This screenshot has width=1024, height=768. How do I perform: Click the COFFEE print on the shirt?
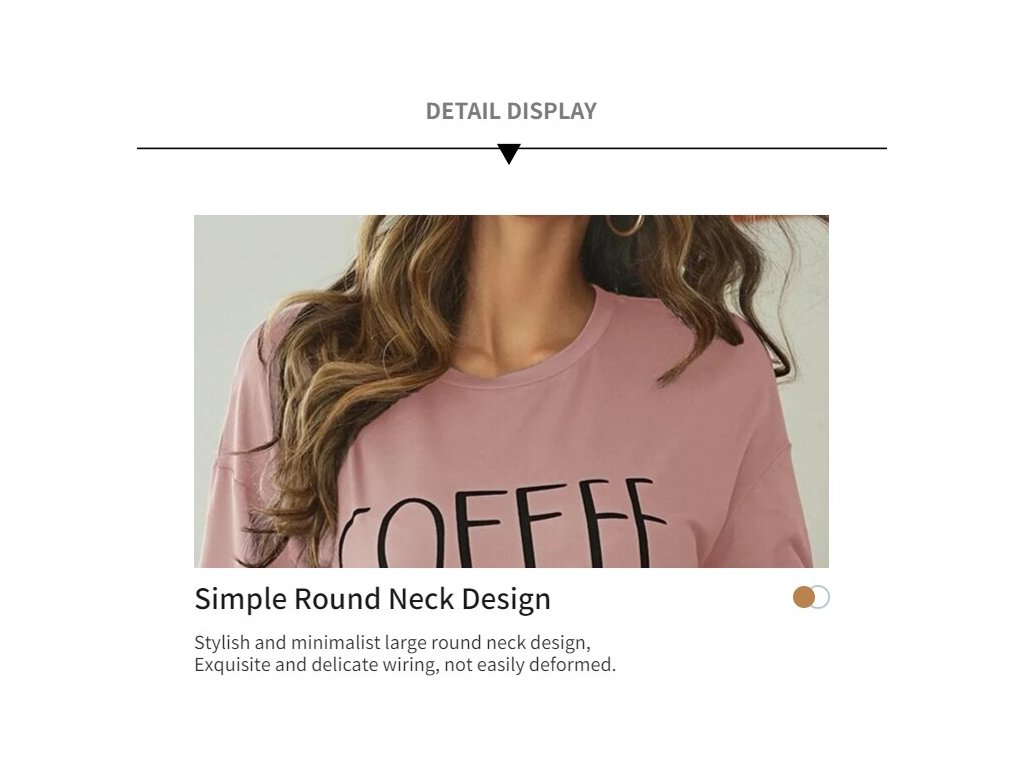coord(503,524)
